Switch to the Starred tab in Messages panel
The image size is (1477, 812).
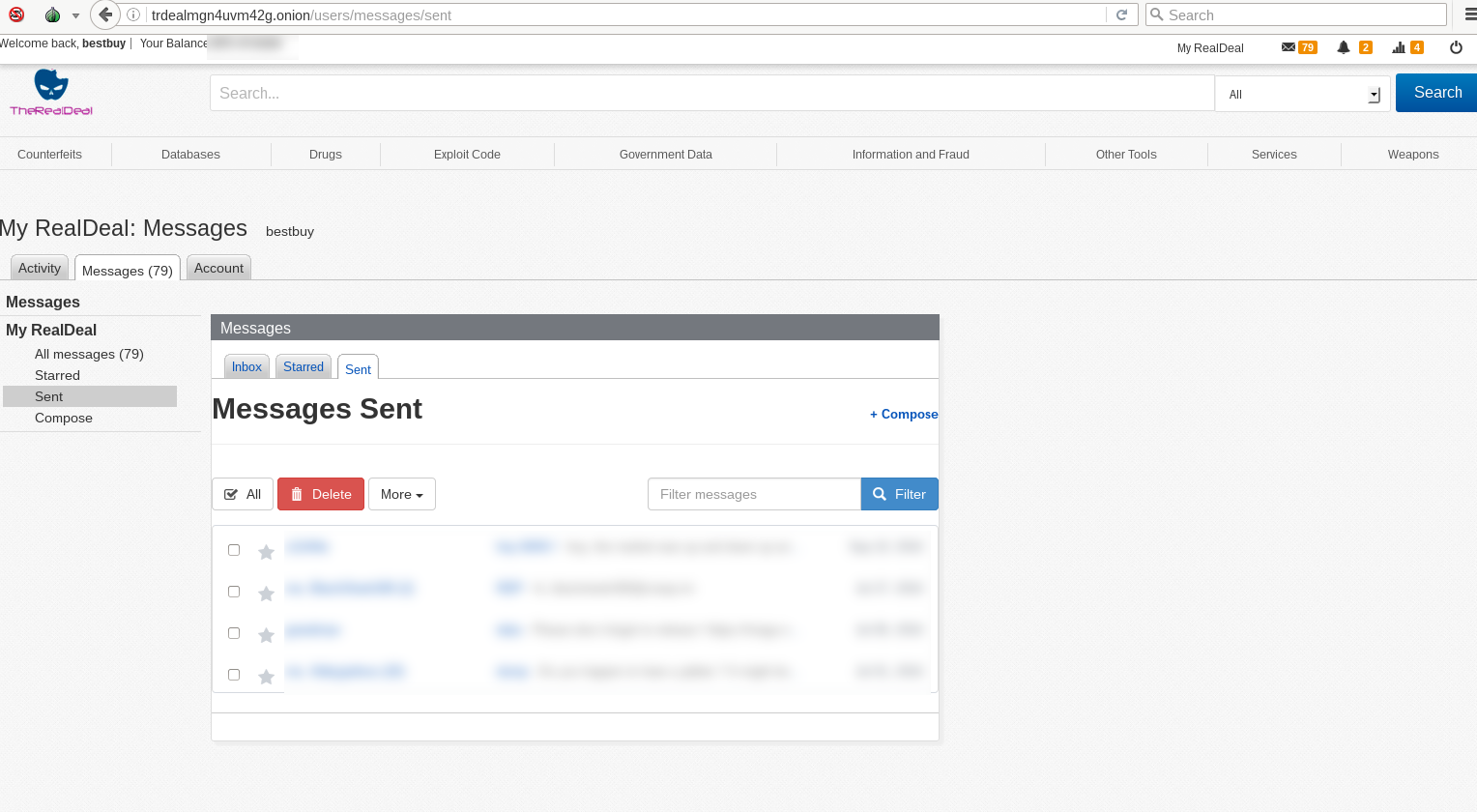pyautogui.click(x=304, y=366)
